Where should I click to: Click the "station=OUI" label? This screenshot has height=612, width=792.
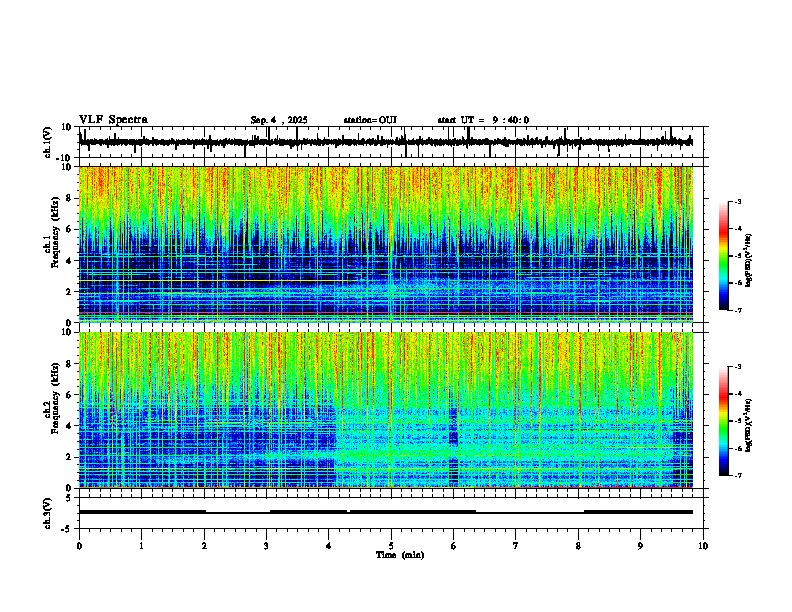(x=370, y=120)
